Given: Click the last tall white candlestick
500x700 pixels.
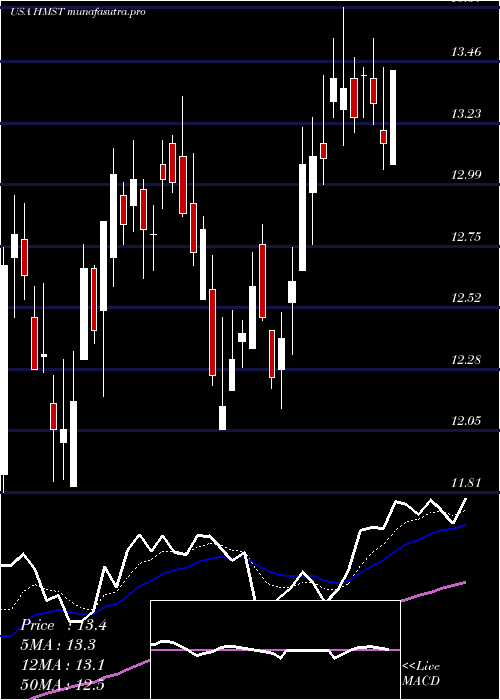Looking at the screenshot, I should (393, 117).
